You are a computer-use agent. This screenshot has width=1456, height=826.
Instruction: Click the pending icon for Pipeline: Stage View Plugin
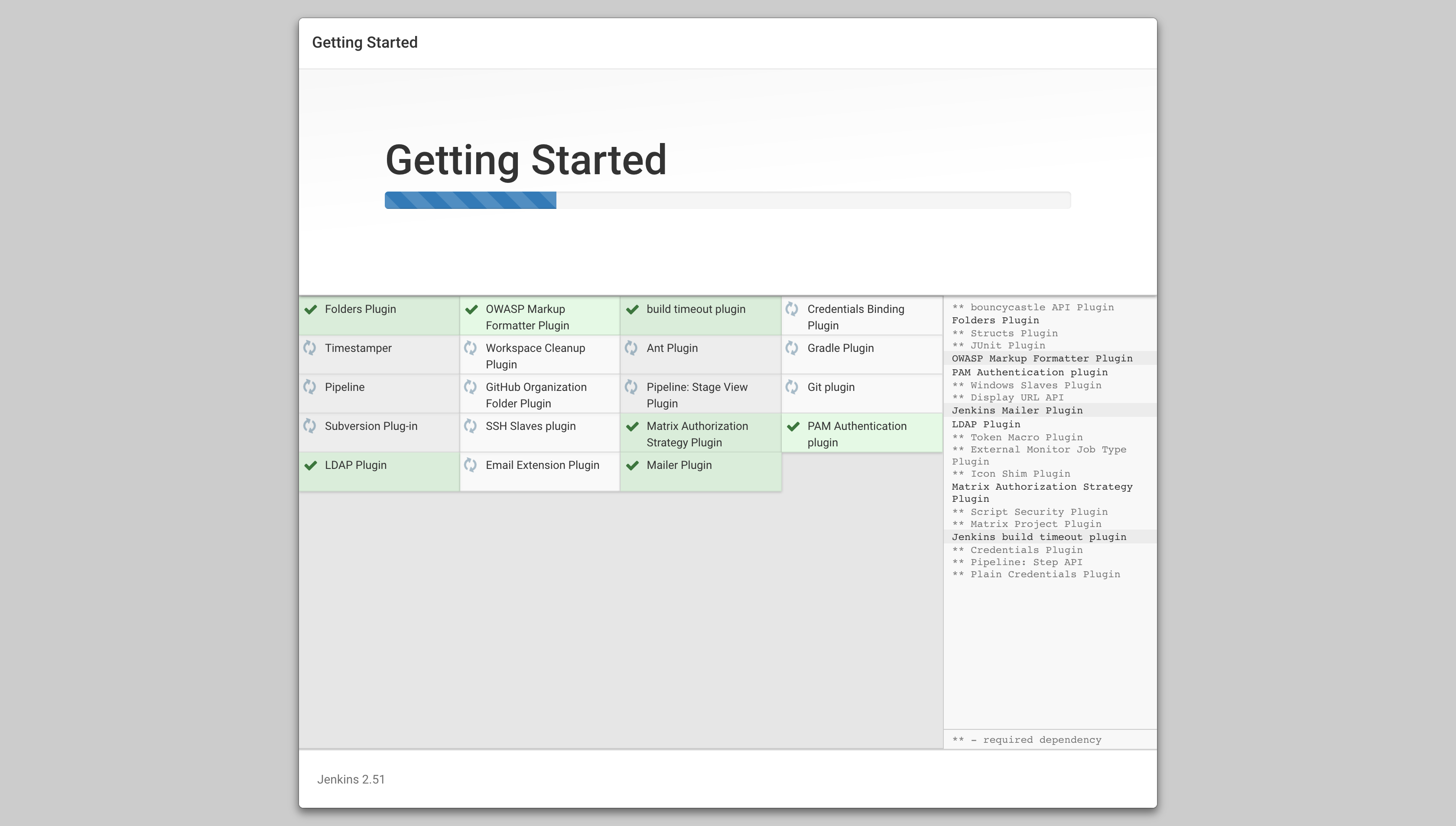(x=631, y=387)
